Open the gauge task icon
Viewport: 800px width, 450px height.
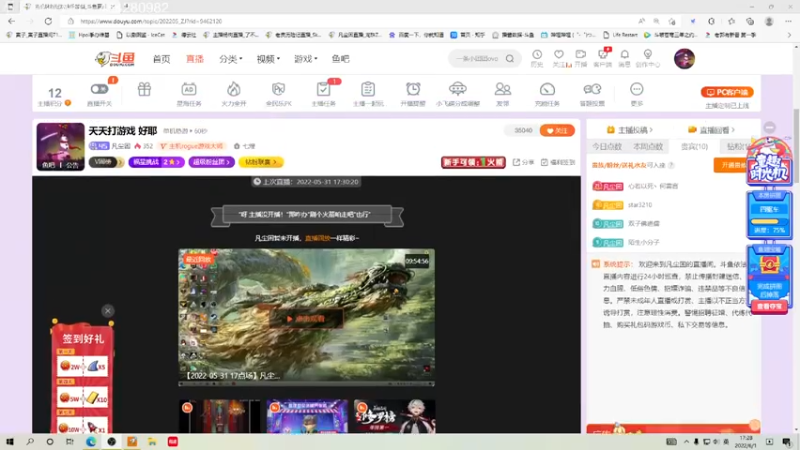click(x=547, y=89)
